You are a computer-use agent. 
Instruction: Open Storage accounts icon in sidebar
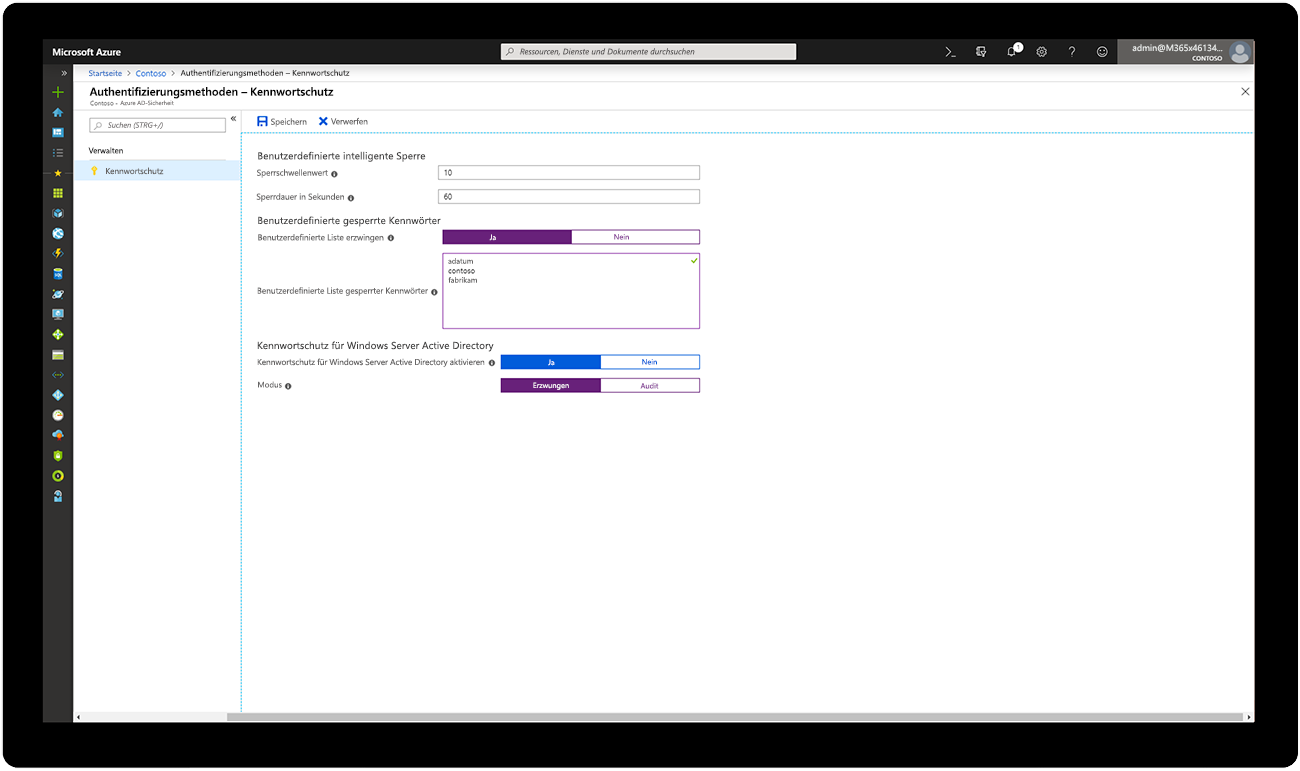click(x=58, y=355)
